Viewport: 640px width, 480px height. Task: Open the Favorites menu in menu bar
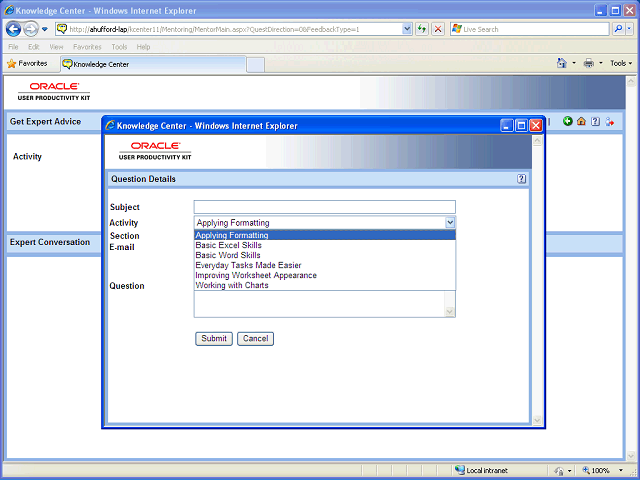click(87, 47)
